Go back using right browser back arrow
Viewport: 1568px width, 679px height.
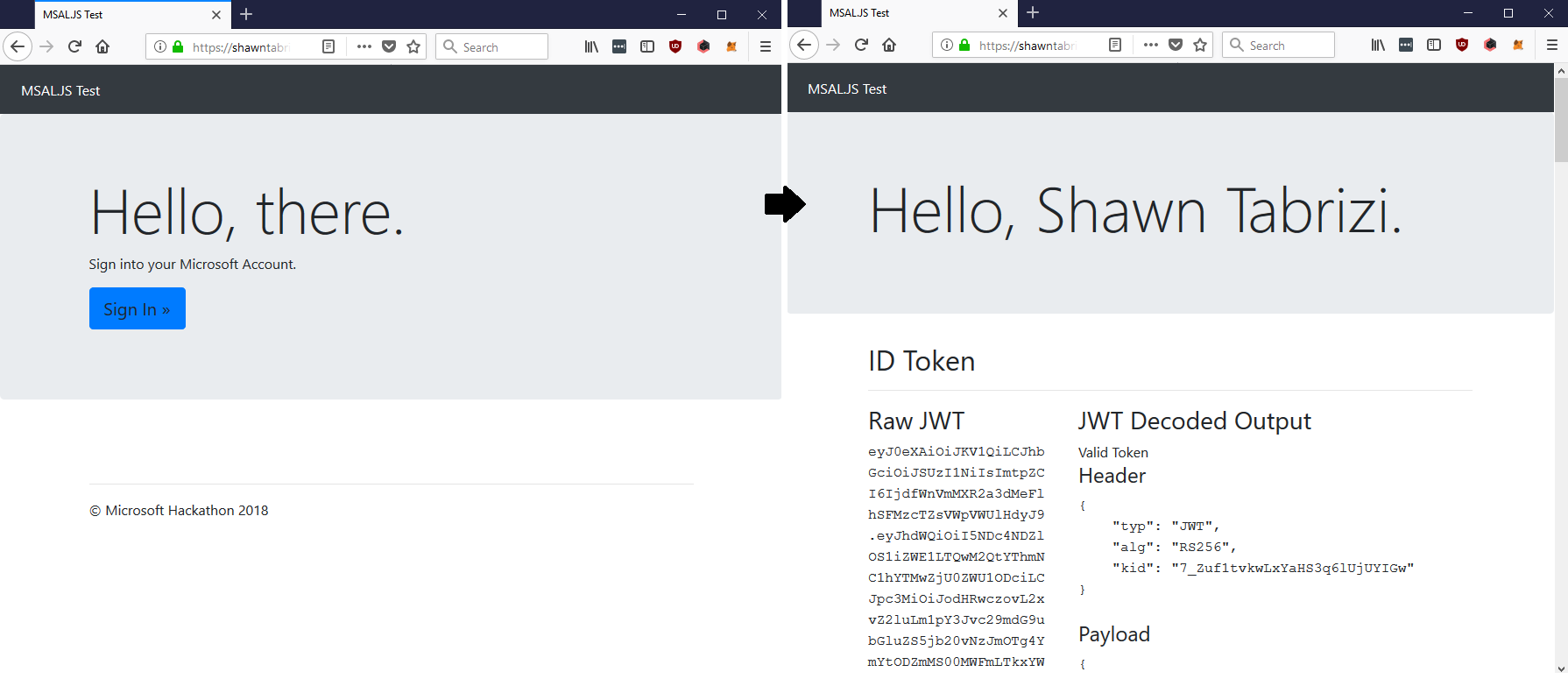(x=804, y=45)
